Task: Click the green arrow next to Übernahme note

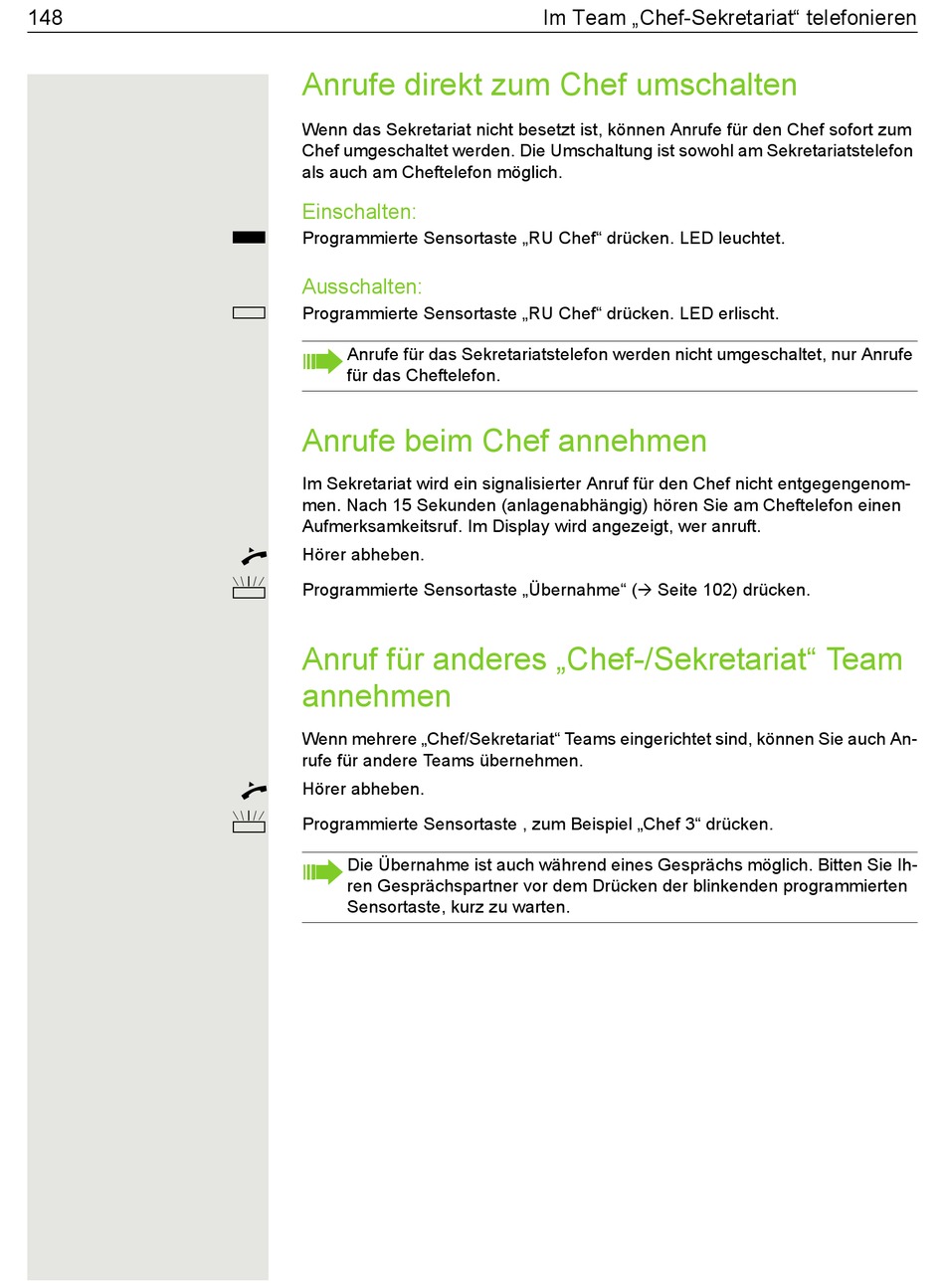Action: tap(322, 872)
